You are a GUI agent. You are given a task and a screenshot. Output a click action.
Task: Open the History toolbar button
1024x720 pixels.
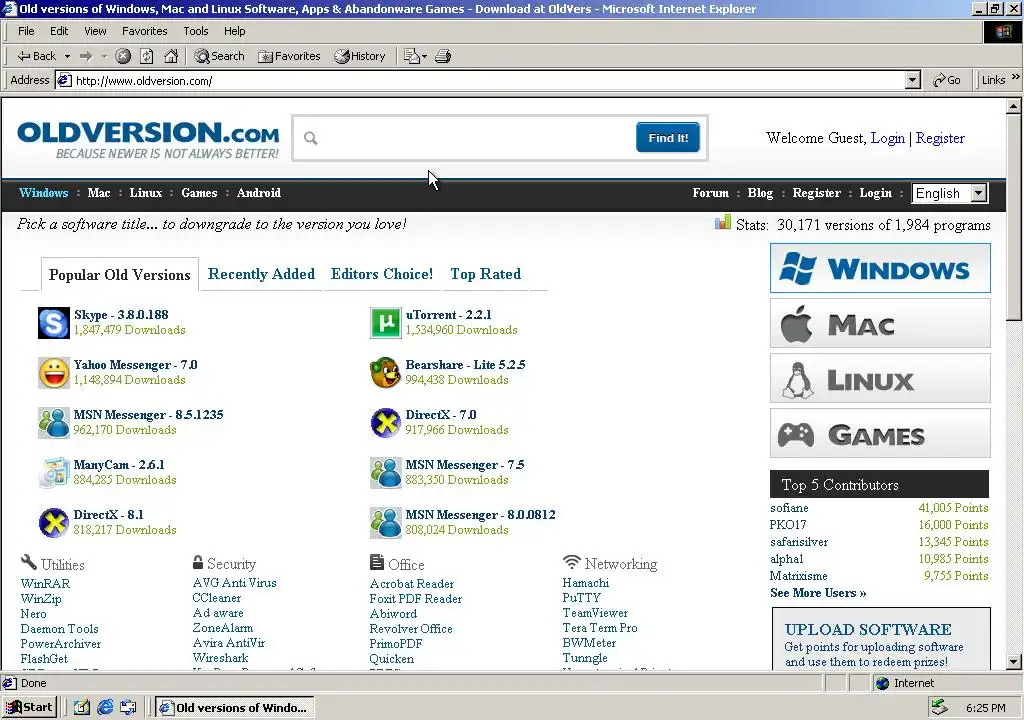(360, 56)
